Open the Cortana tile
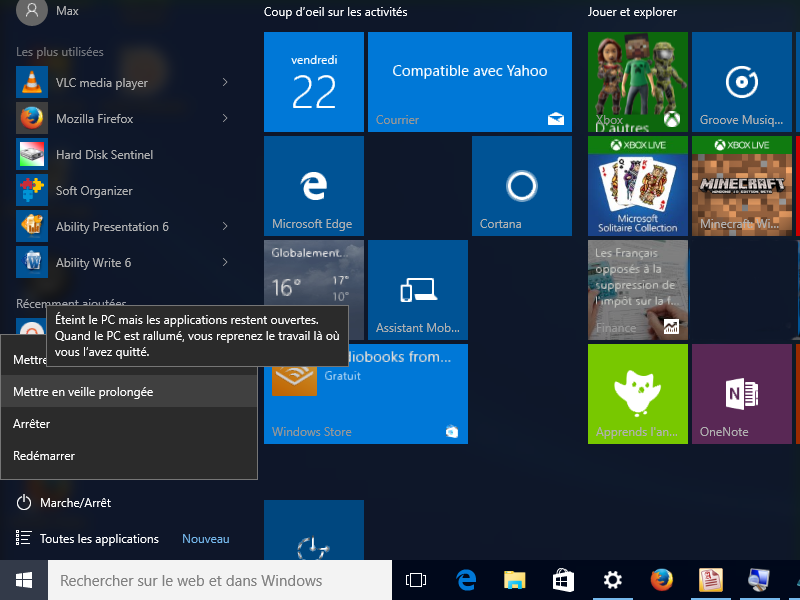The width and height of the screenshot is (800, 600). [521, 186]
